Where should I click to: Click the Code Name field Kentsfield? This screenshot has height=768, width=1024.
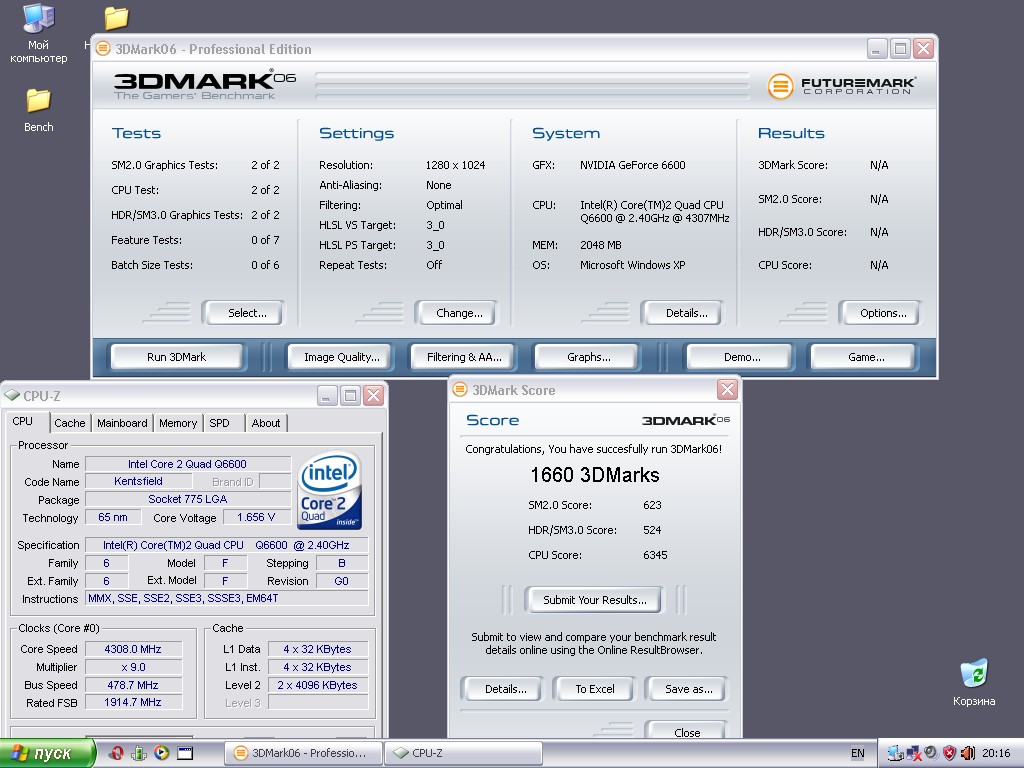click(138, 481)
